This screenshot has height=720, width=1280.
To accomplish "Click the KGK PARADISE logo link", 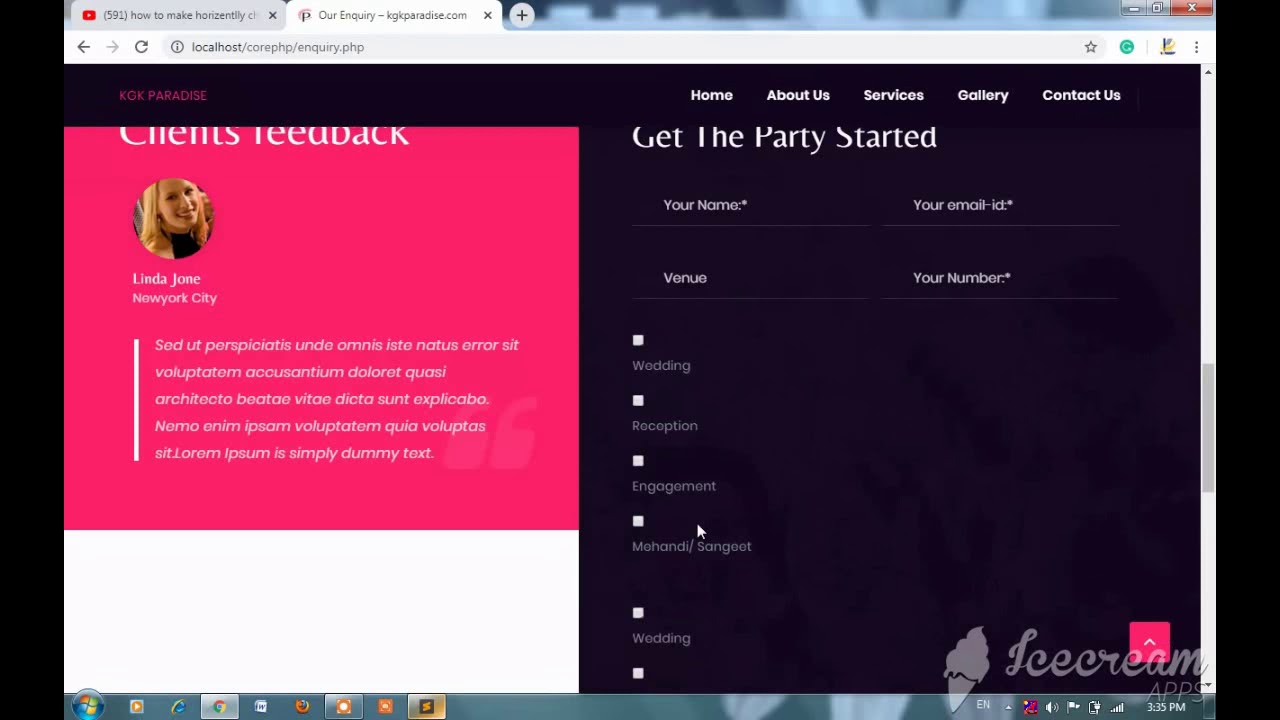I will 163,95.
